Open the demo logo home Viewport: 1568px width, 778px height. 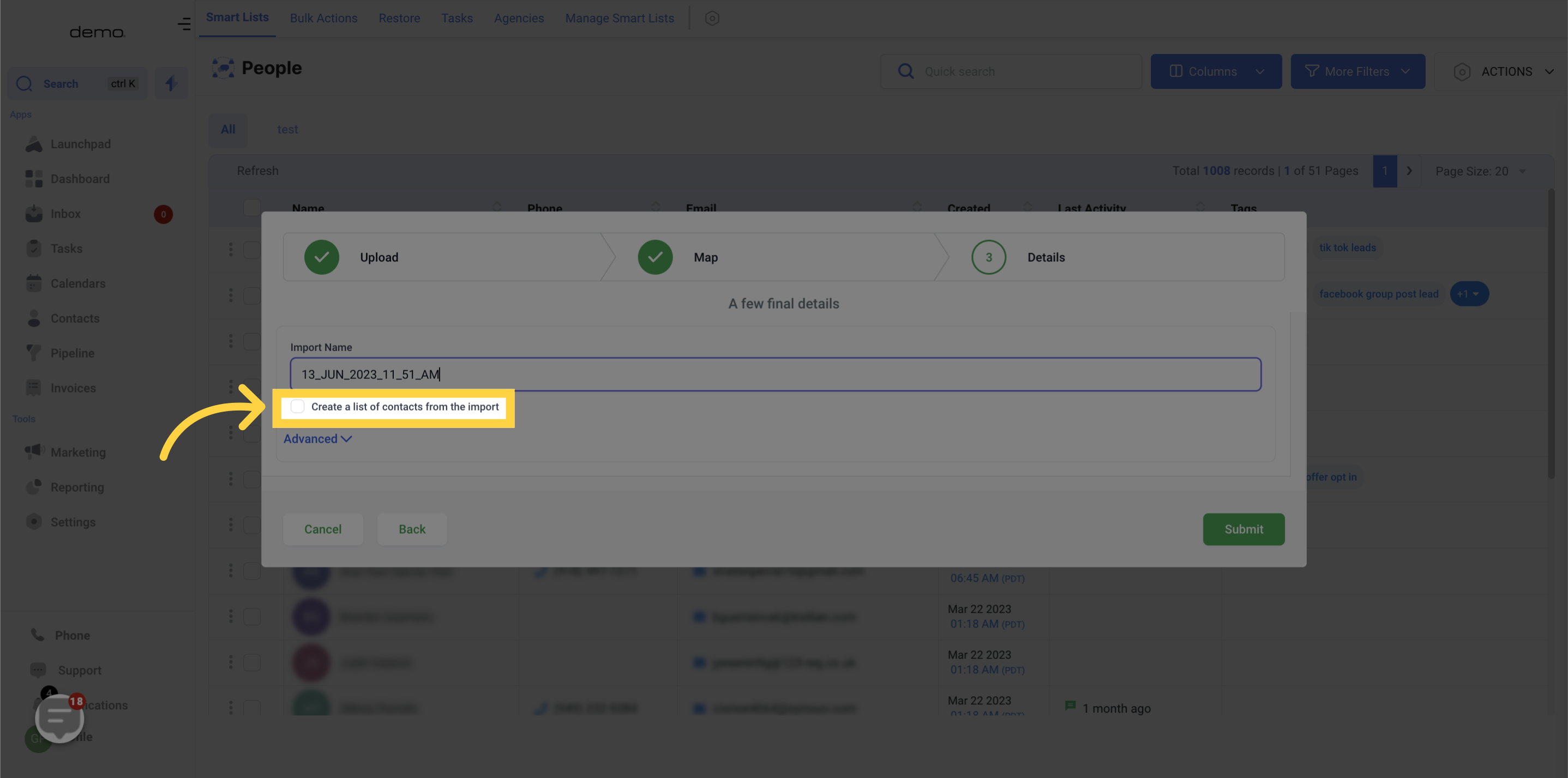click(x=98, y=32)
